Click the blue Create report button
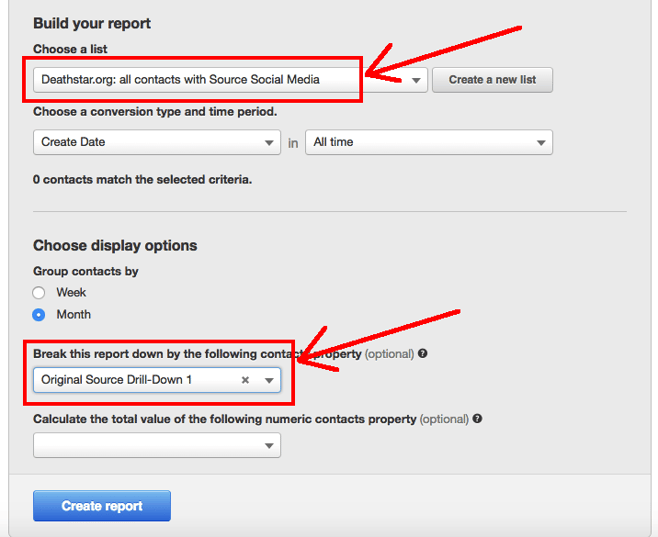658x537 pixels. coord(102,506)
